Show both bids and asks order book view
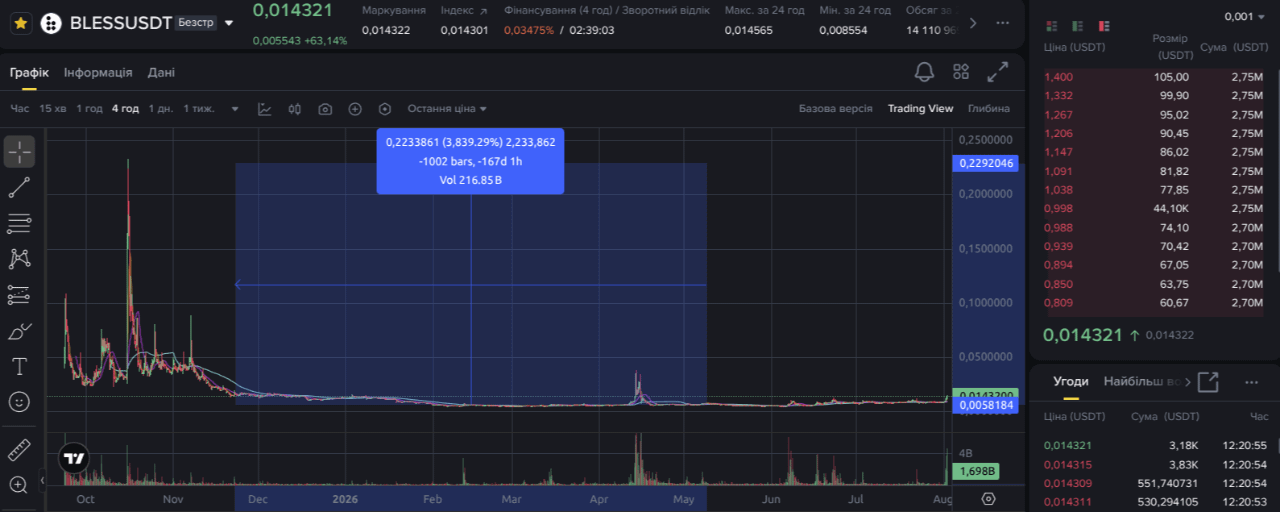 [1051, 26]
